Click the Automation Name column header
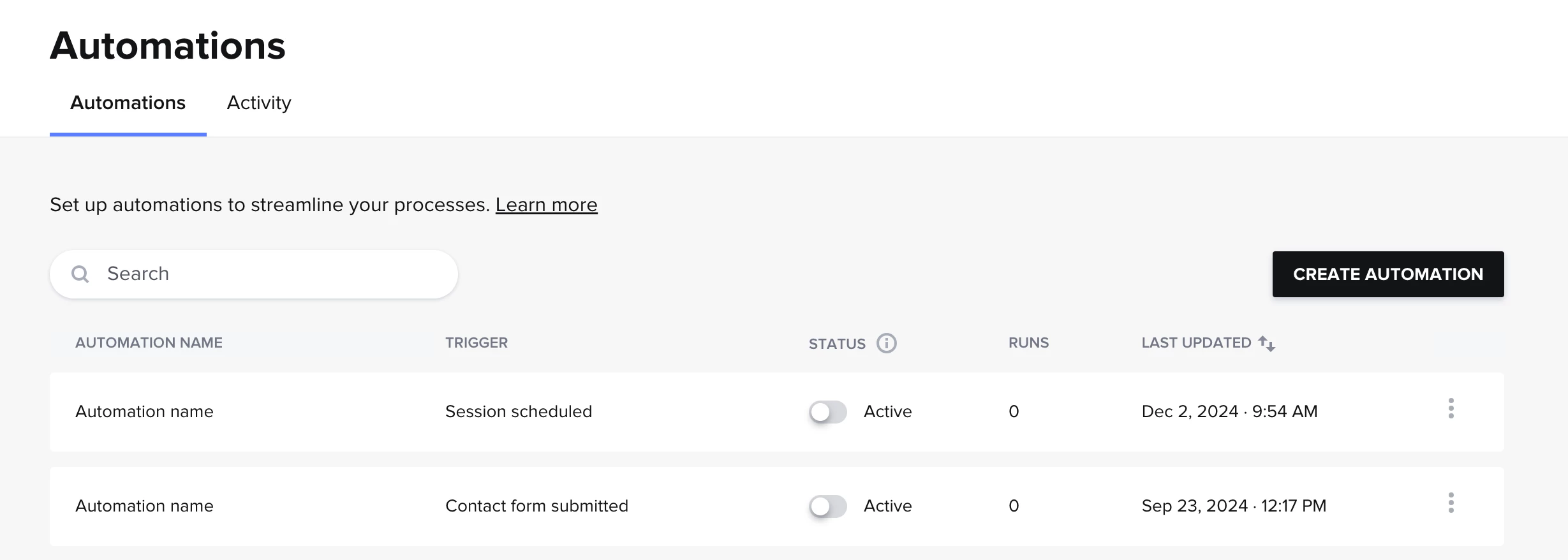The image size is (1568, 560). tap(149, 343)
